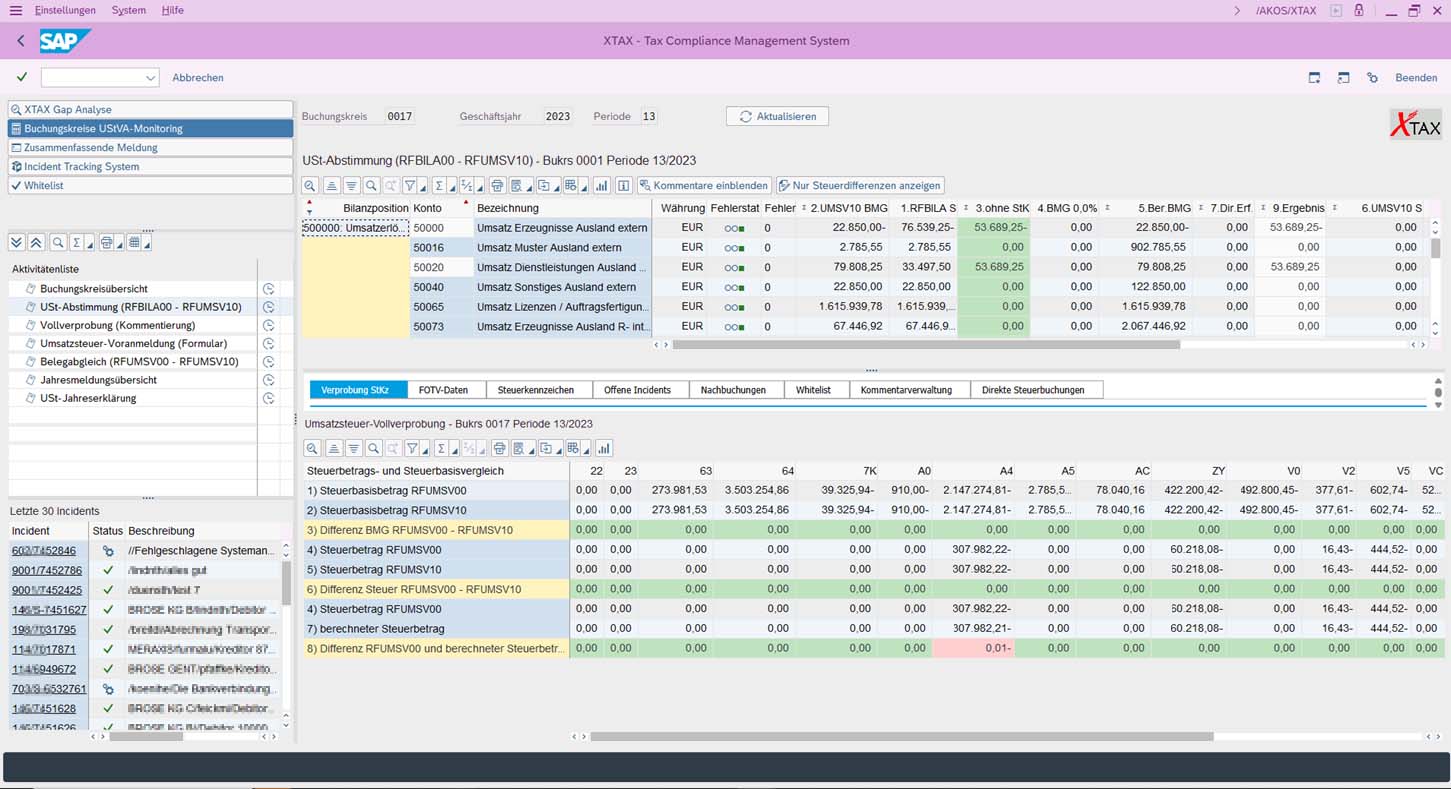Click the Filter funnel in Vollverprobung toolbar
The image size is (1451, 789).
pos(411,449)
